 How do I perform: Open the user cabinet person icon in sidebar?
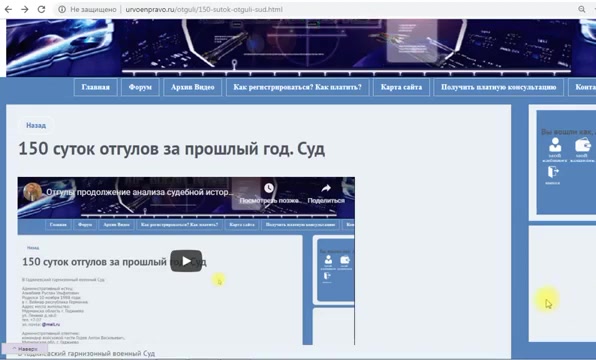tap(555, 145)
